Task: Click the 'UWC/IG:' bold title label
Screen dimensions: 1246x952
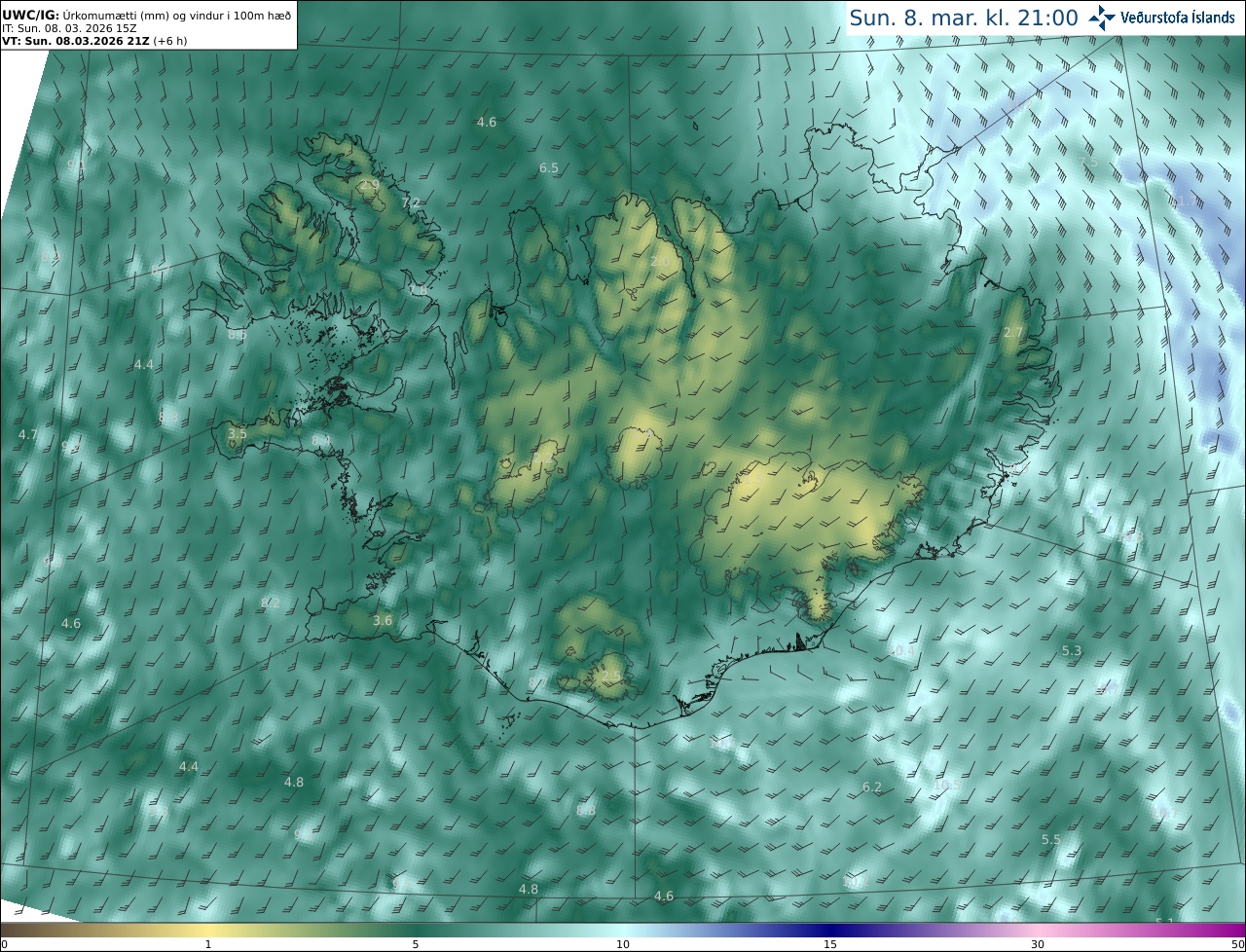Action: [31, 16]
